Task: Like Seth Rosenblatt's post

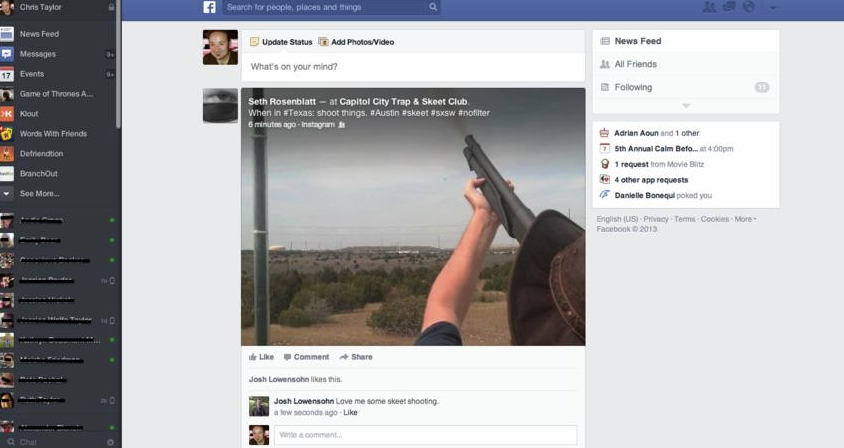Action: pyautogui.click(x=261, y=357)
